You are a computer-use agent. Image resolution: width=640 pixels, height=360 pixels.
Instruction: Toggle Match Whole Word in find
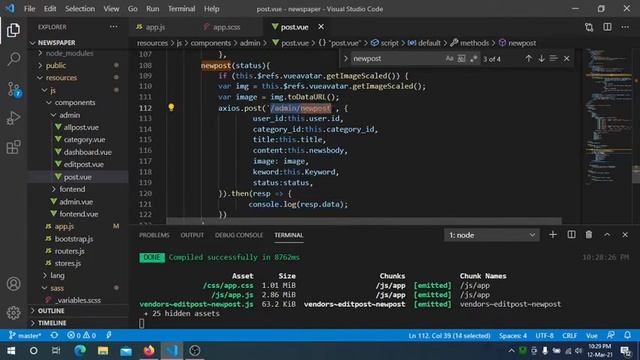[461, 59]
